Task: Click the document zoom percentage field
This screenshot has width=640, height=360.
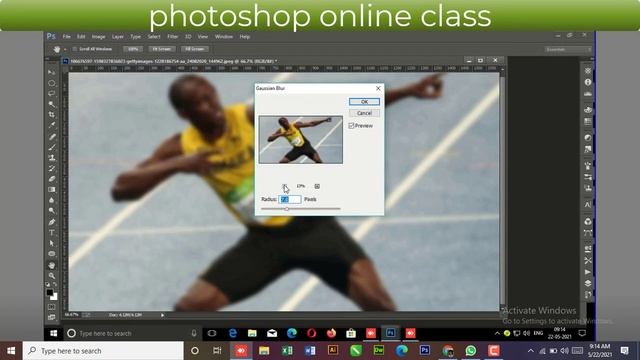Action: click(71, 315)
